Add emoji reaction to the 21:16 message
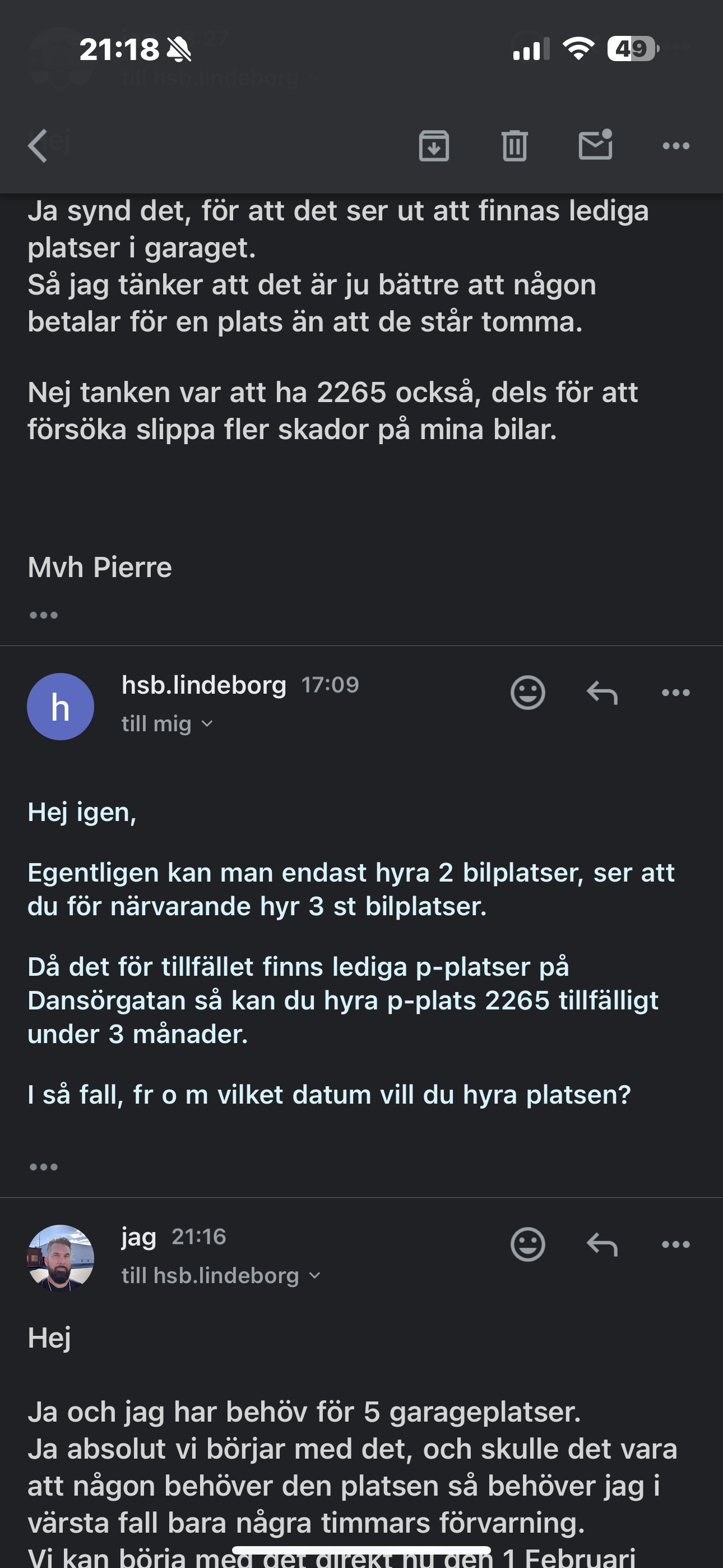723x1568 pixels. click(x=527, y=1244)
